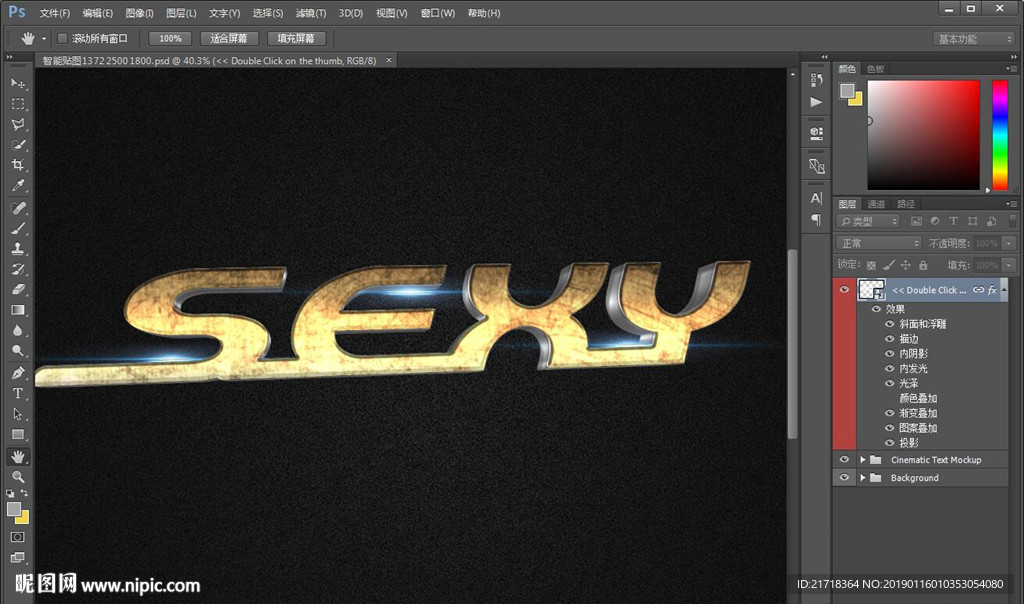
Task: Open the 滤镜(T) menu
Action: [x=311, y=13]
